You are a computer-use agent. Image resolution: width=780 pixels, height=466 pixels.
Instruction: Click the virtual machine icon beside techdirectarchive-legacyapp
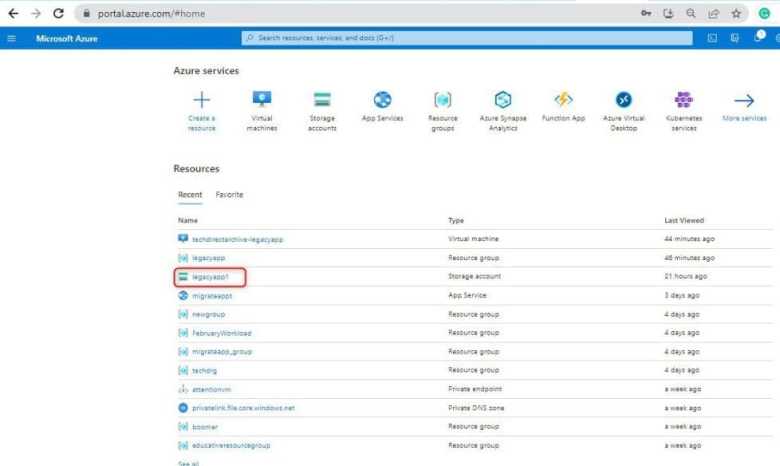(183, 239)
